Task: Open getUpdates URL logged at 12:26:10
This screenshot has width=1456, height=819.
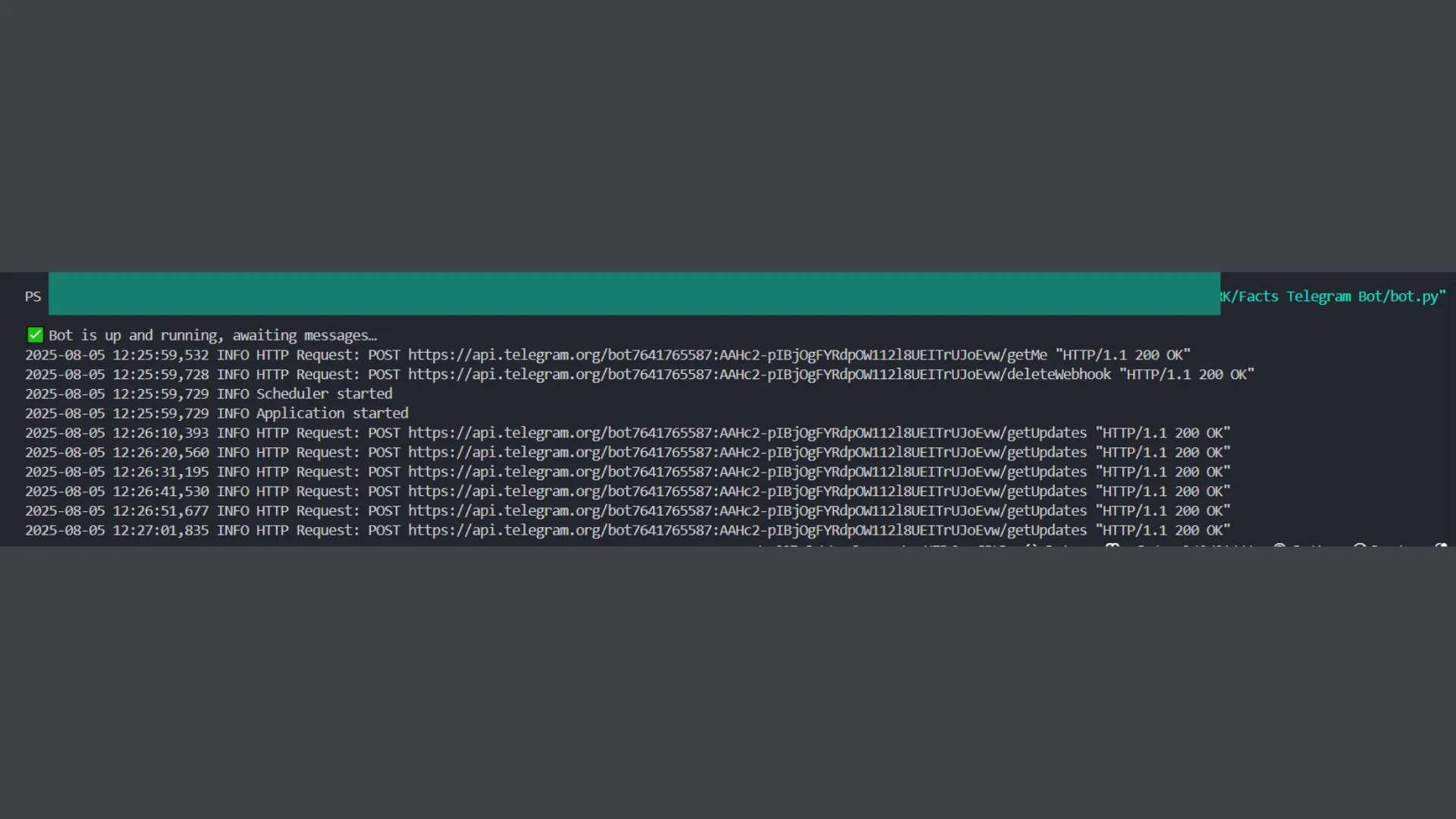Action: click(x=747, y=433)
